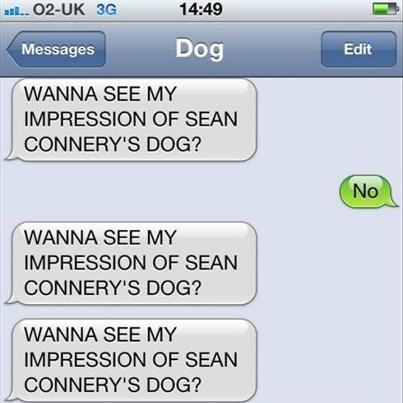The image size is (403, 403).
Task: Tap blank status bar between clock and battery
Action: tap(297, 10)
